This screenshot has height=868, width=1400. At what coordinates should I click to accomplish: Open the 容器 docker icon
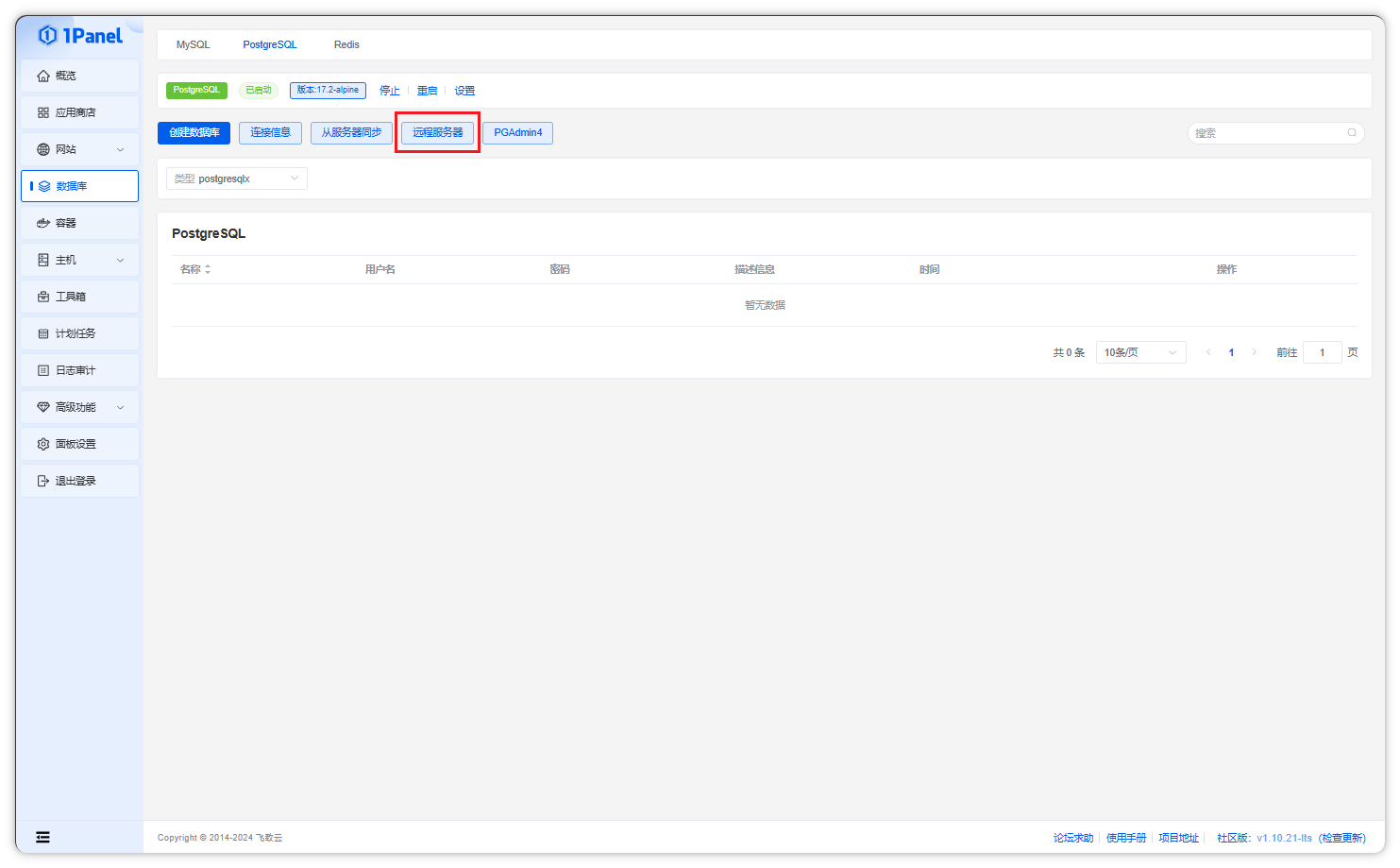43,223
